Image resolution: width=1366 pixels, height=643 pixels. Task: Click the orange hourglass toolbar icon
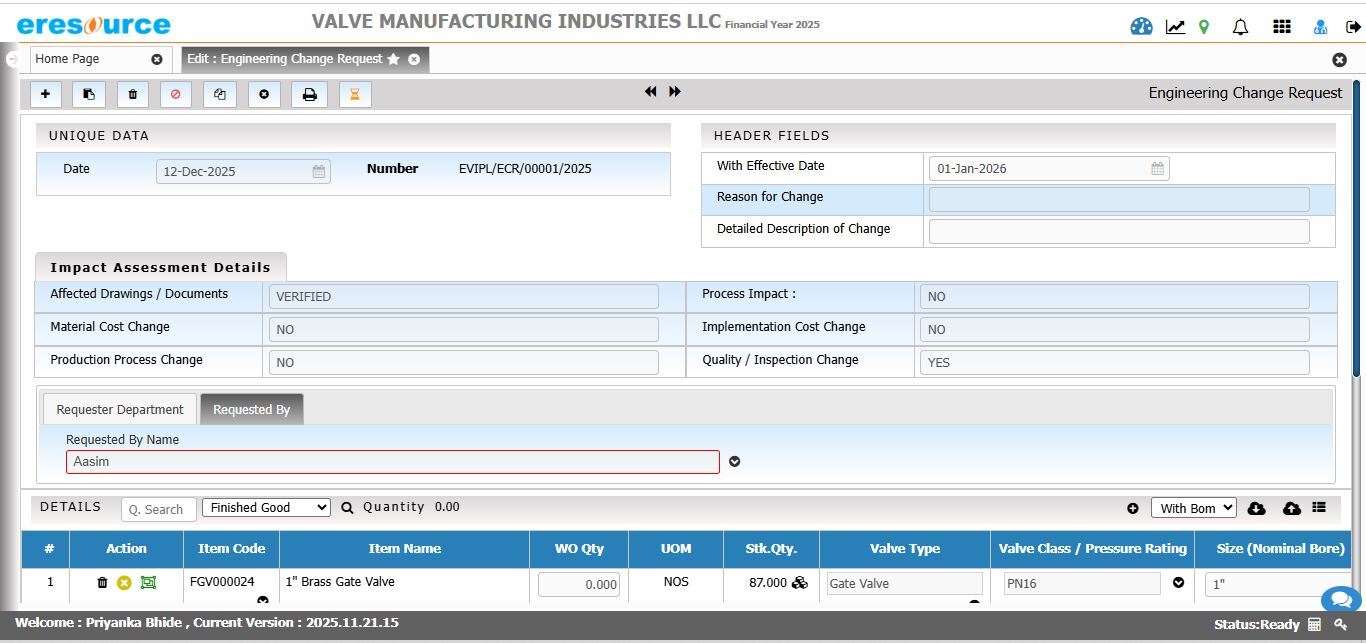click(354, 94)
